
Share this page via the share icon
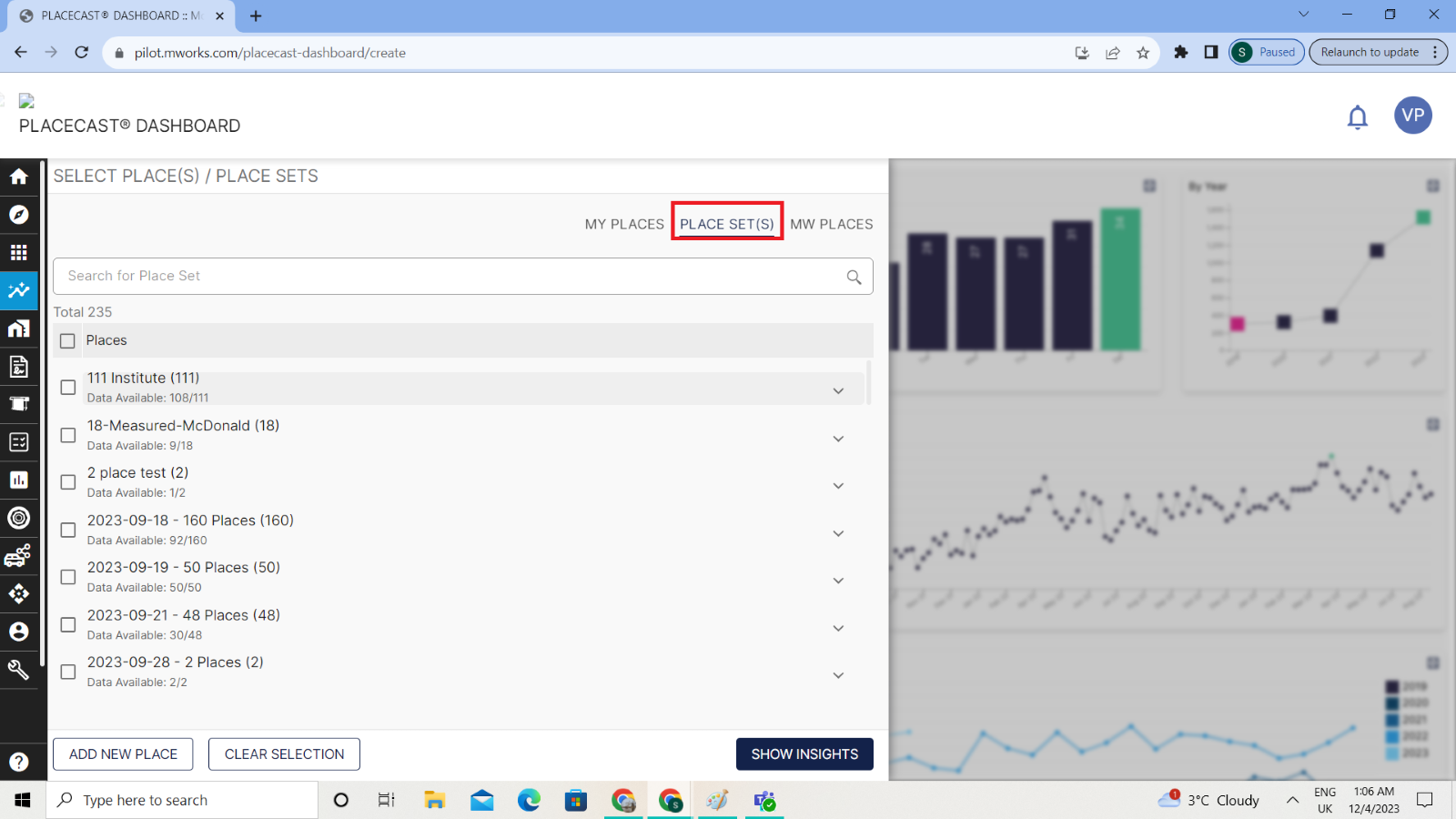pos(1112,53)
